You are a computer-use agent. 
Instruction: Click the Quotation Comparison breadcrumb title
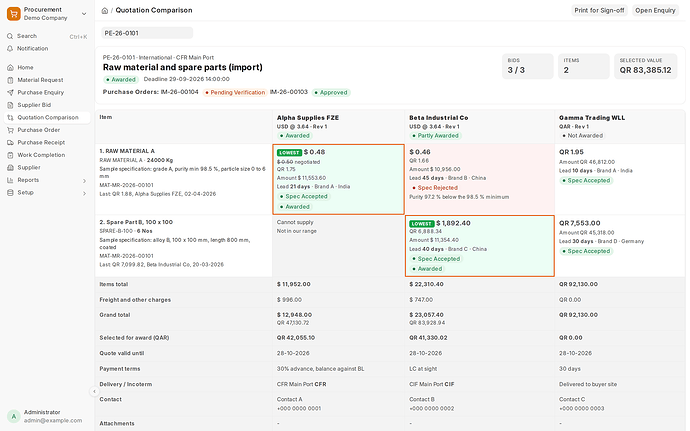154,10
